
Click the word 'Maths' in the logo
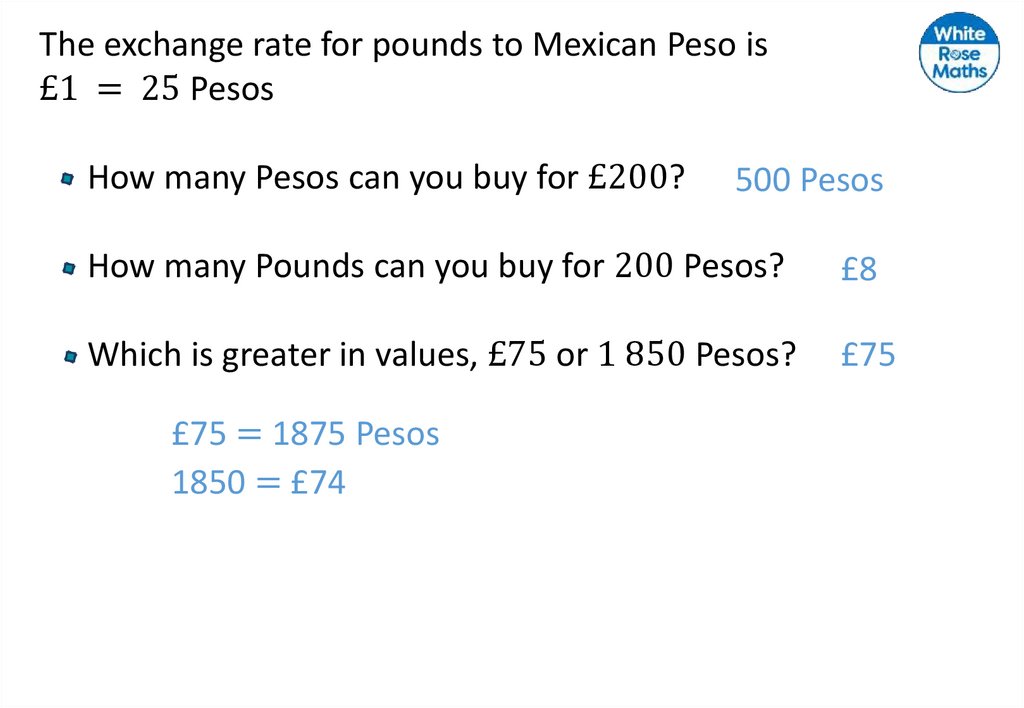point(959,71)
